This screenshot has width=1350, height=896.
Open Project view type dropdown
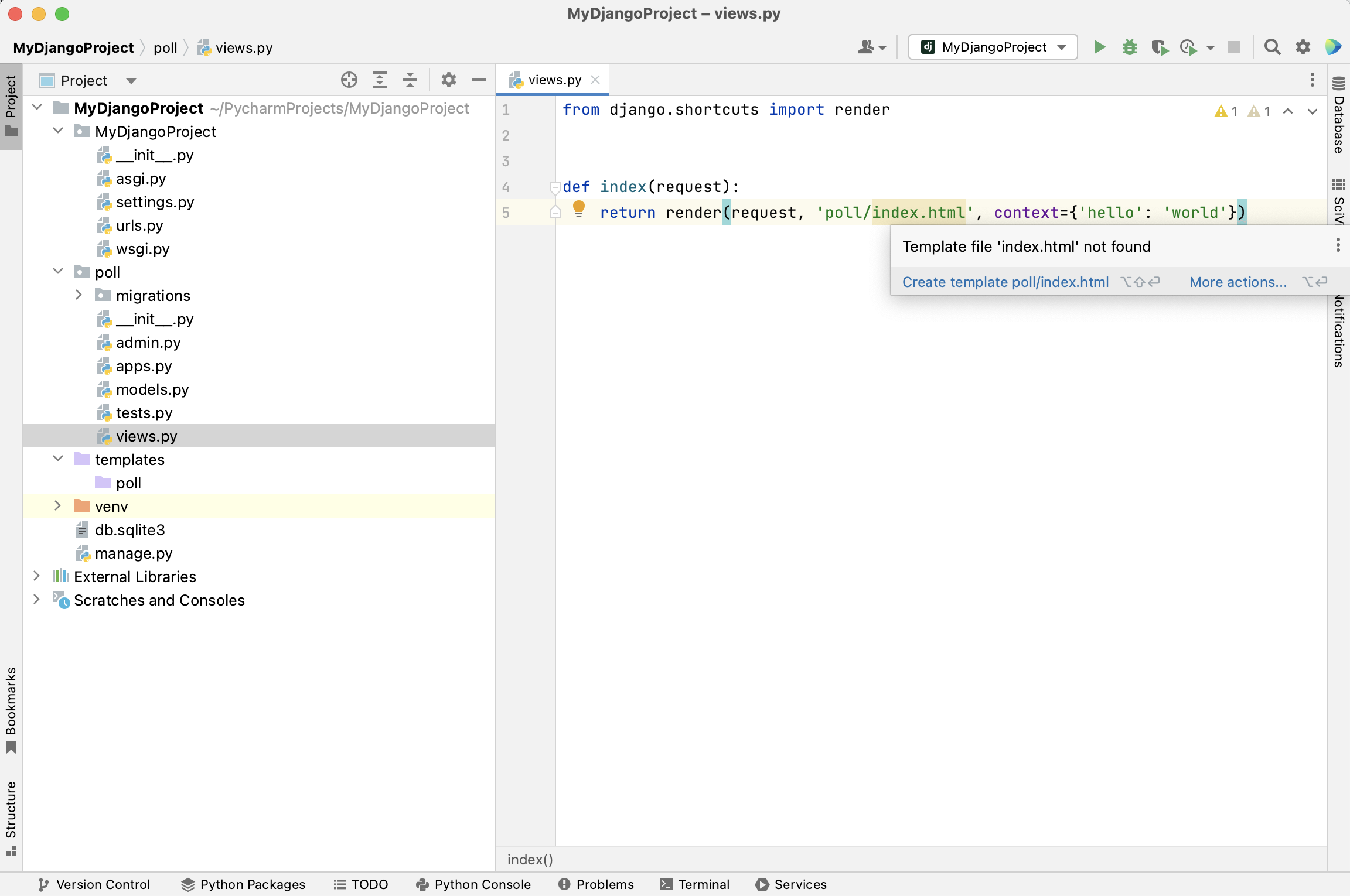131,81
